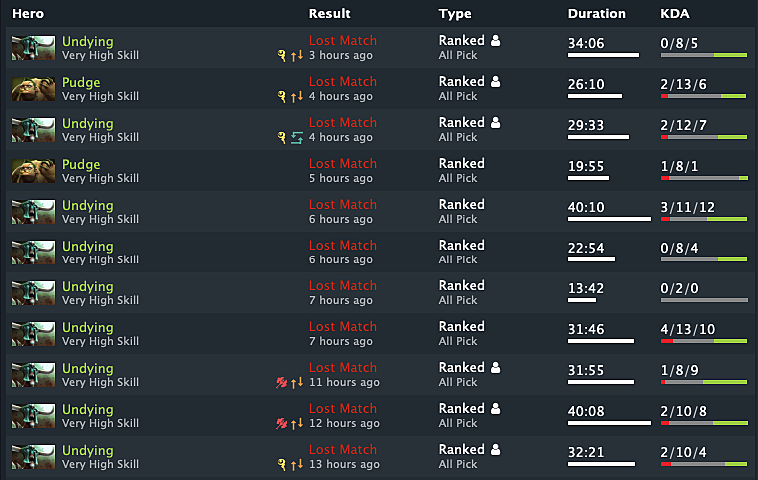This screenshot has width=758, height=480.
Task: Open the Undying portrait for the 13:42 match
Action: coord(33,293)
